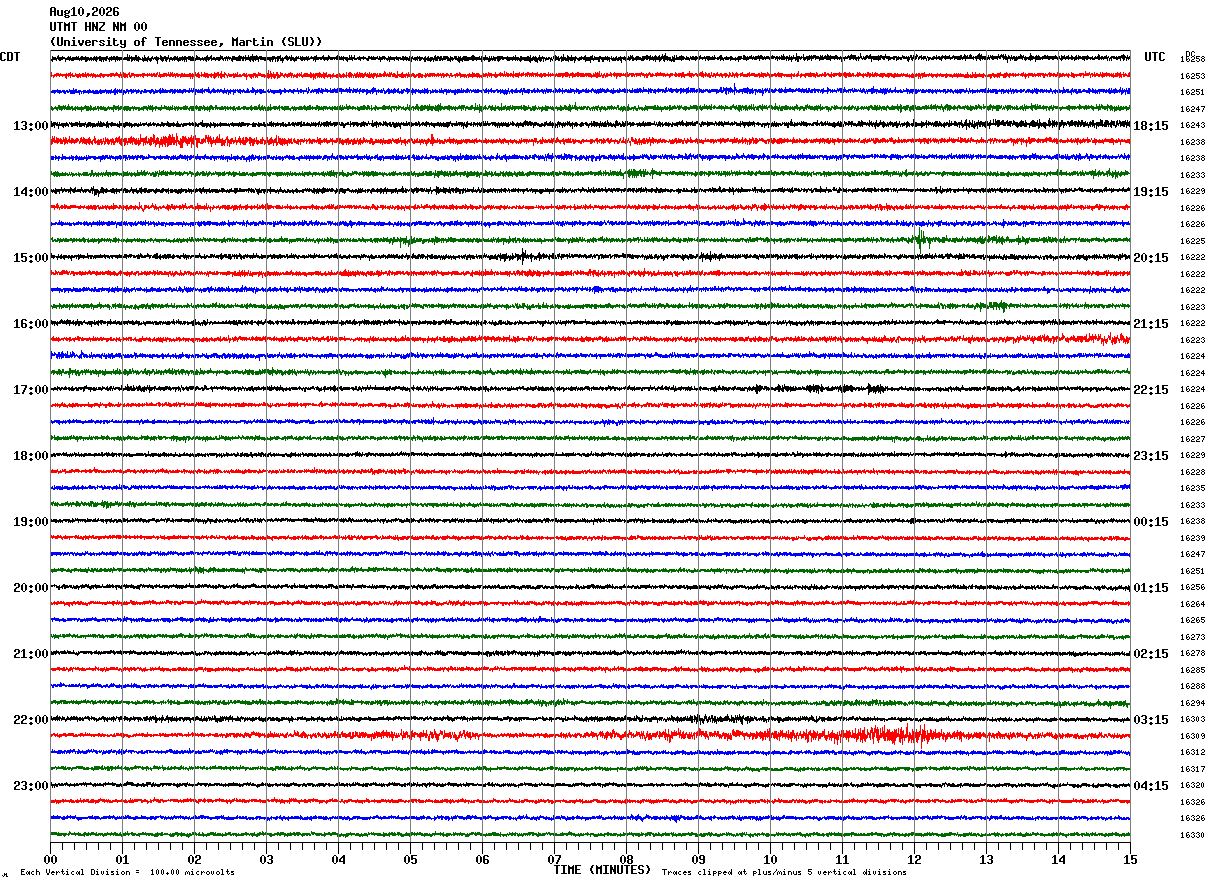
Task: Click the DC offset value '16264'
Action: (x=1192, y=604)
